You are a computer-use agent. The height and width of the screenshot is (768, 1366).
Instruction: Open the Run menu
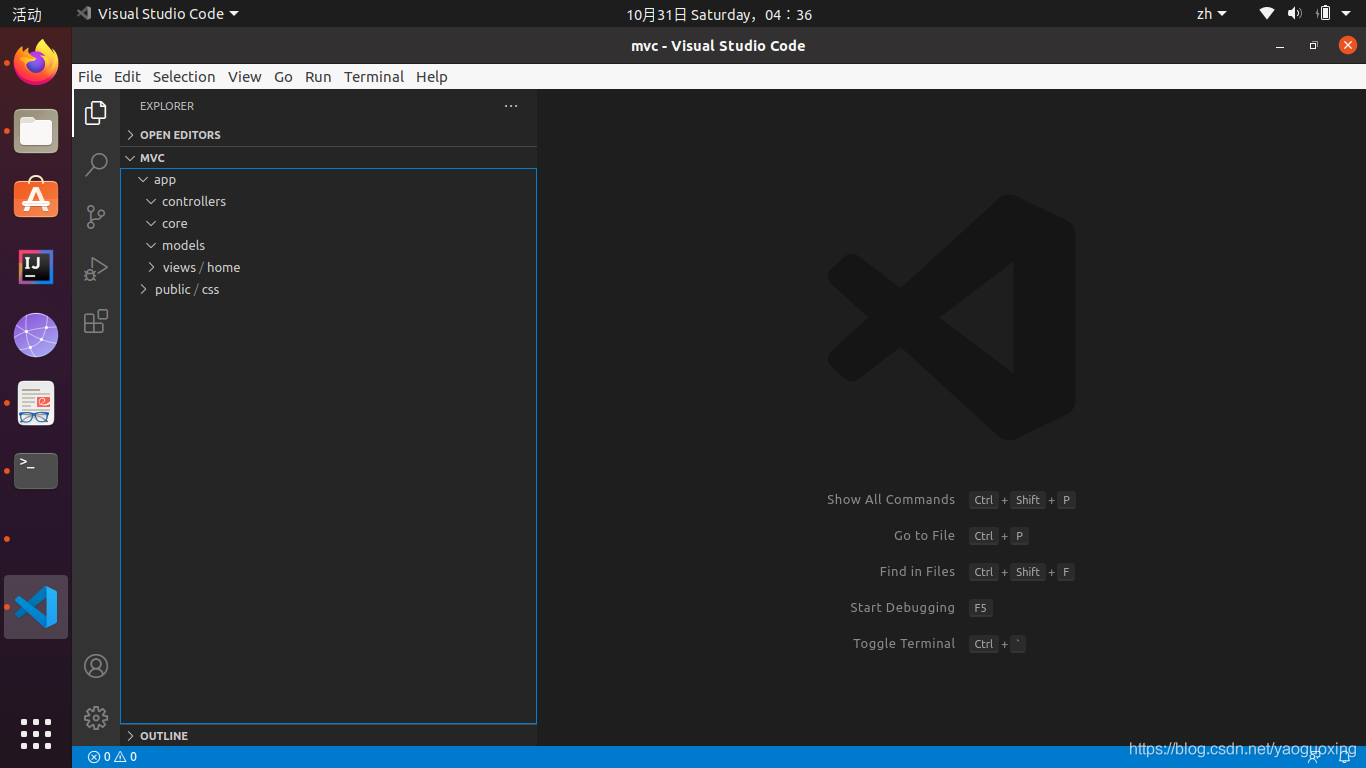click(x=318, y=77)
